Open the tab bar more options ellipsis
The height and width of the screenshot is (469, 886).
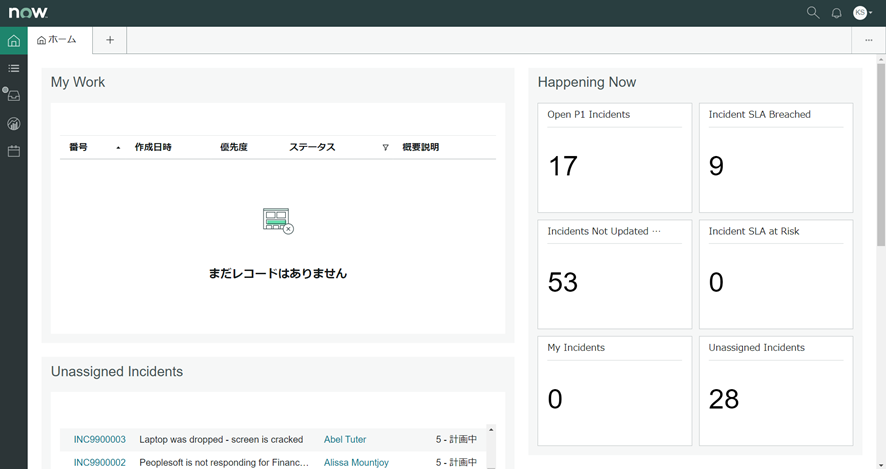pyautogui.click(x=868, y=40)
